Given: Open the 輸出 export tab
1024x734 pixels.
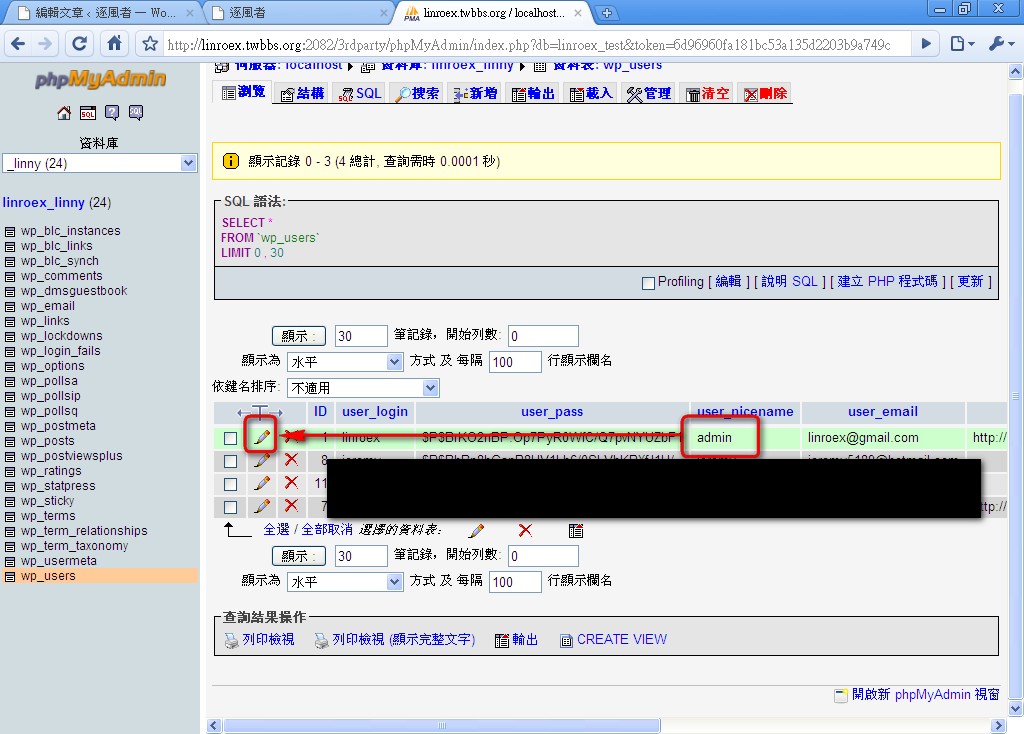Looking at the screenshot, I should [534, 93].
